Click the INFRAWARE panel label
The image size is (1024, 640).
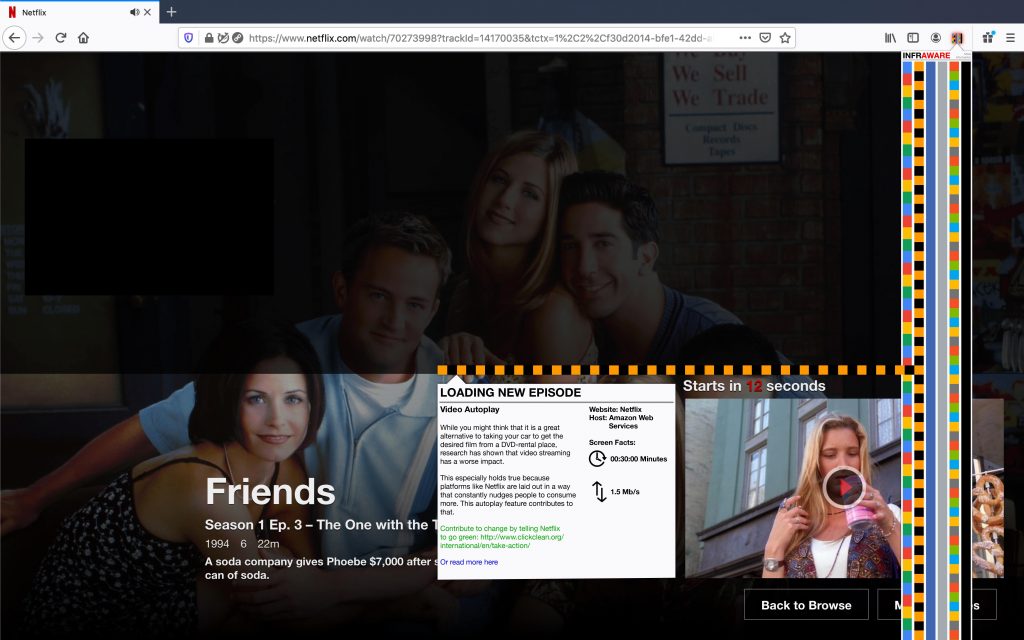(x=926, y=56)
